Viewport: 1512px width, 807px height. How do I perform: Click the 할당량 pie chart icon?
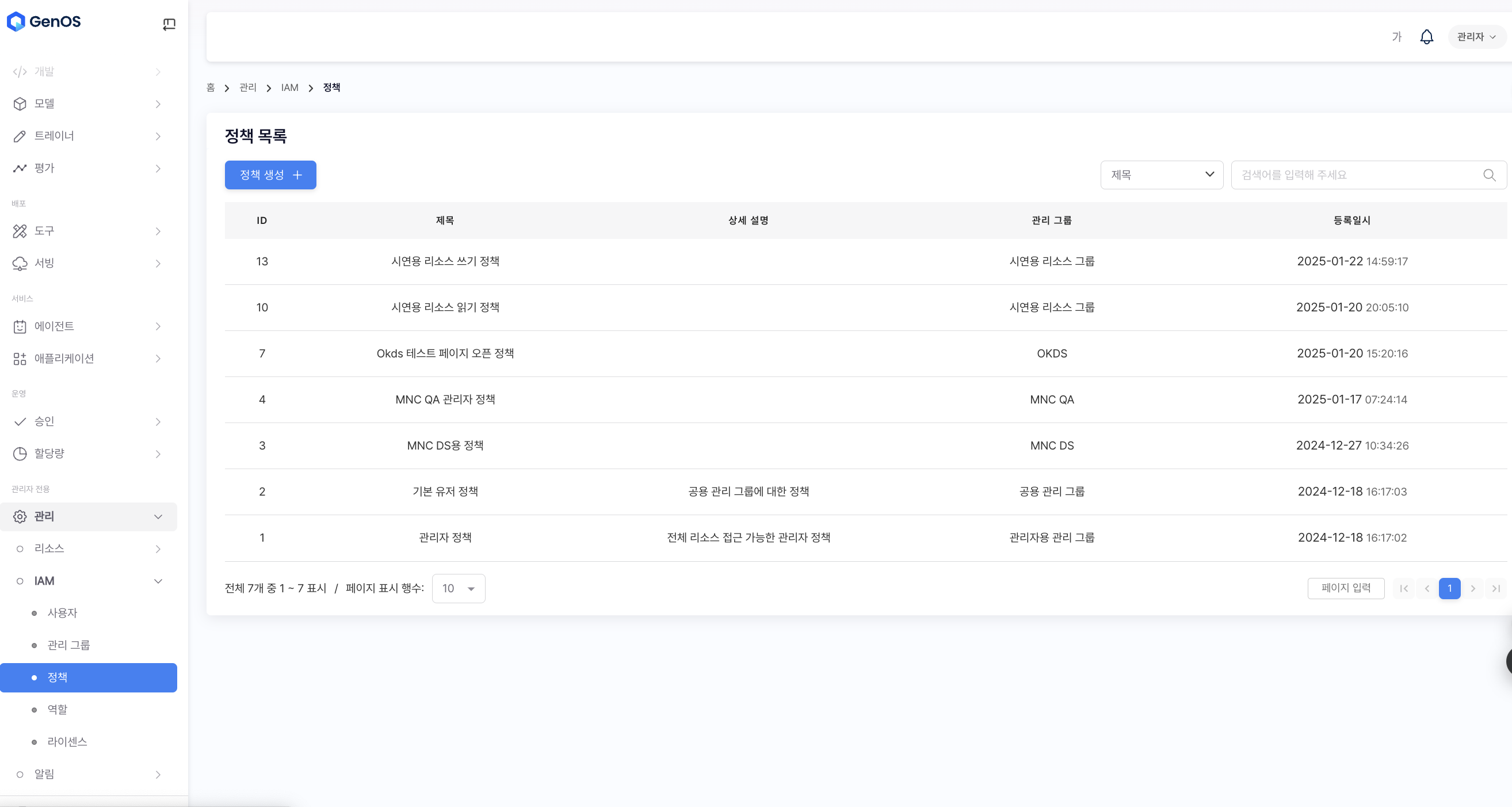tap(20, 454)
